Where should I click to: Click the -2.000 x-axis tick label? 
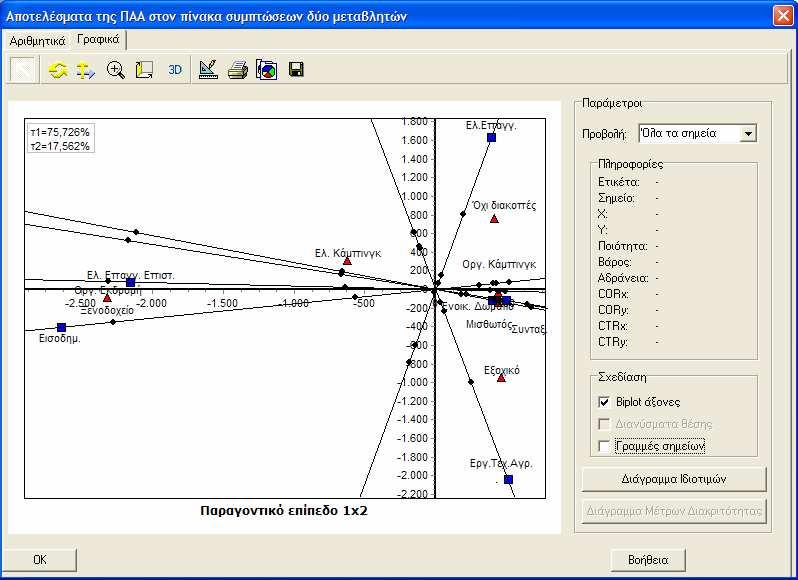coord(151,303)
